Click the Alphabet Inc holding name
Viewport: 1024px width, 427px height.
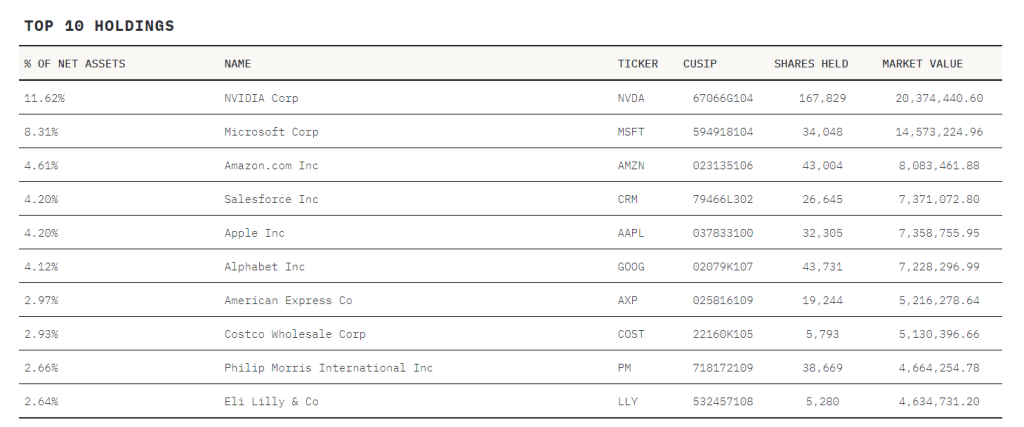pos(264,266)
